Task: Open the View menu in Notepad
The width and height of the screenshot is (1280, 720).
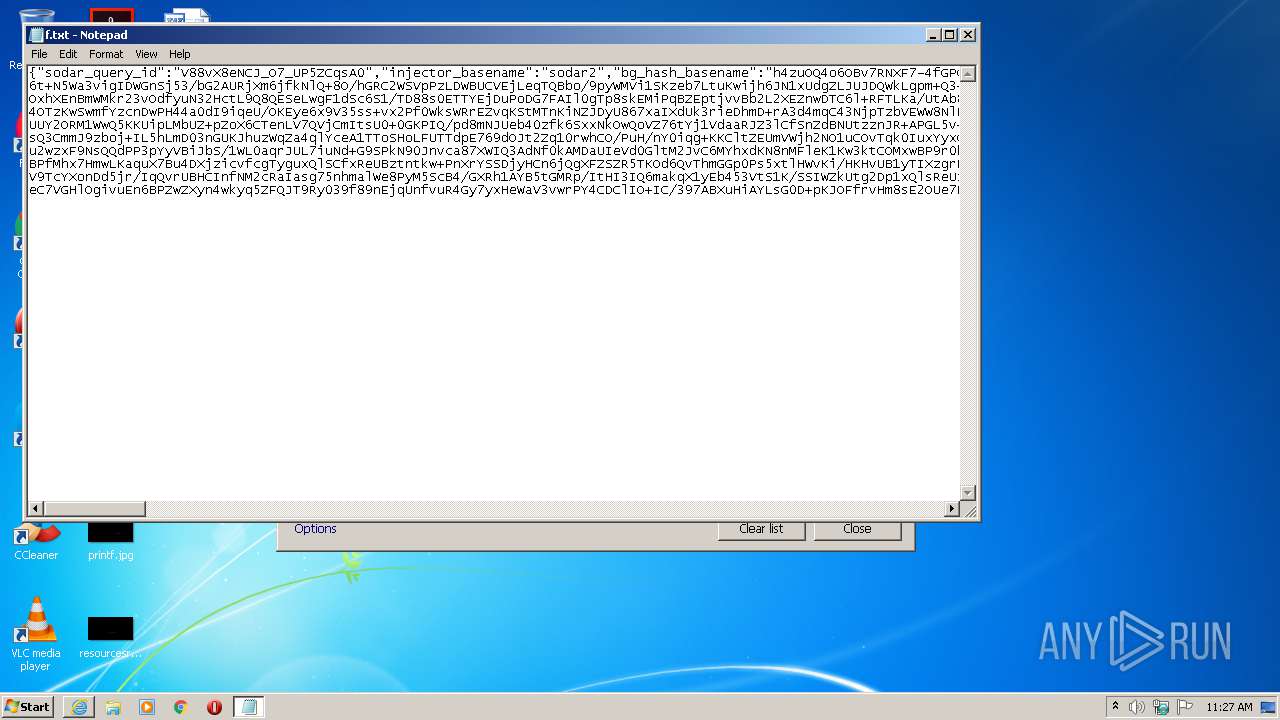Action: coord(146,54)
